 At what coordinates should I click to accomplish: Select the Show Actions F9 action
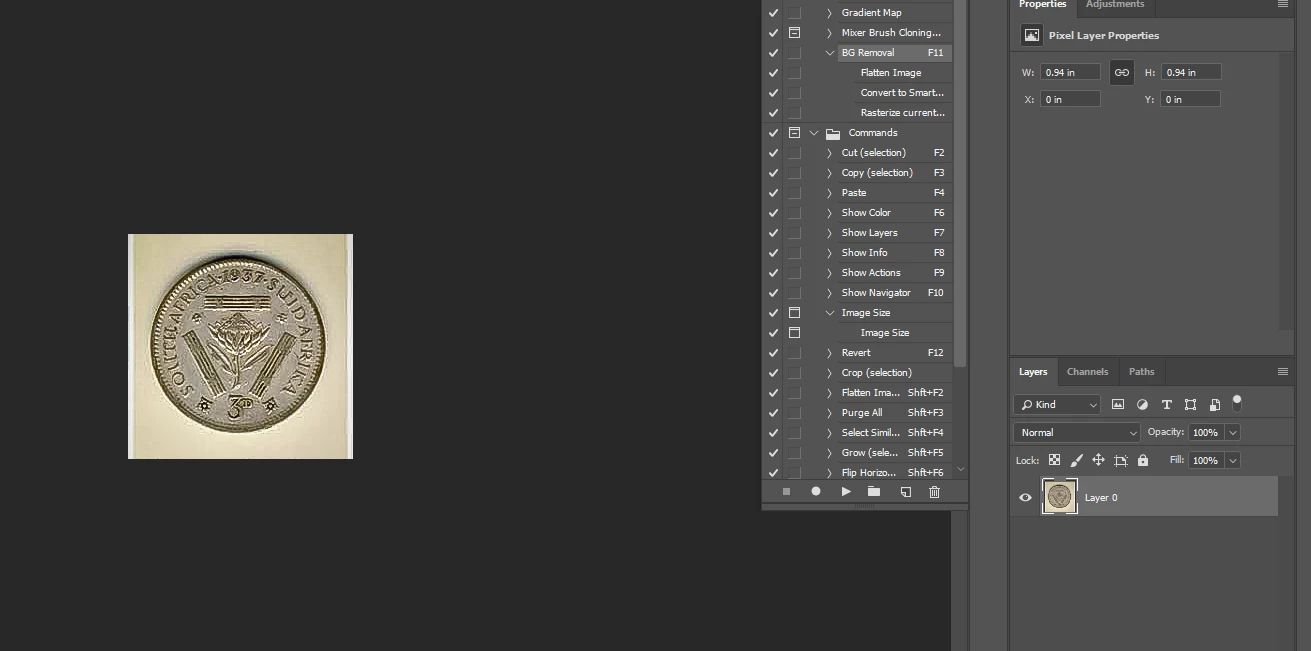[x=893, y=273]
